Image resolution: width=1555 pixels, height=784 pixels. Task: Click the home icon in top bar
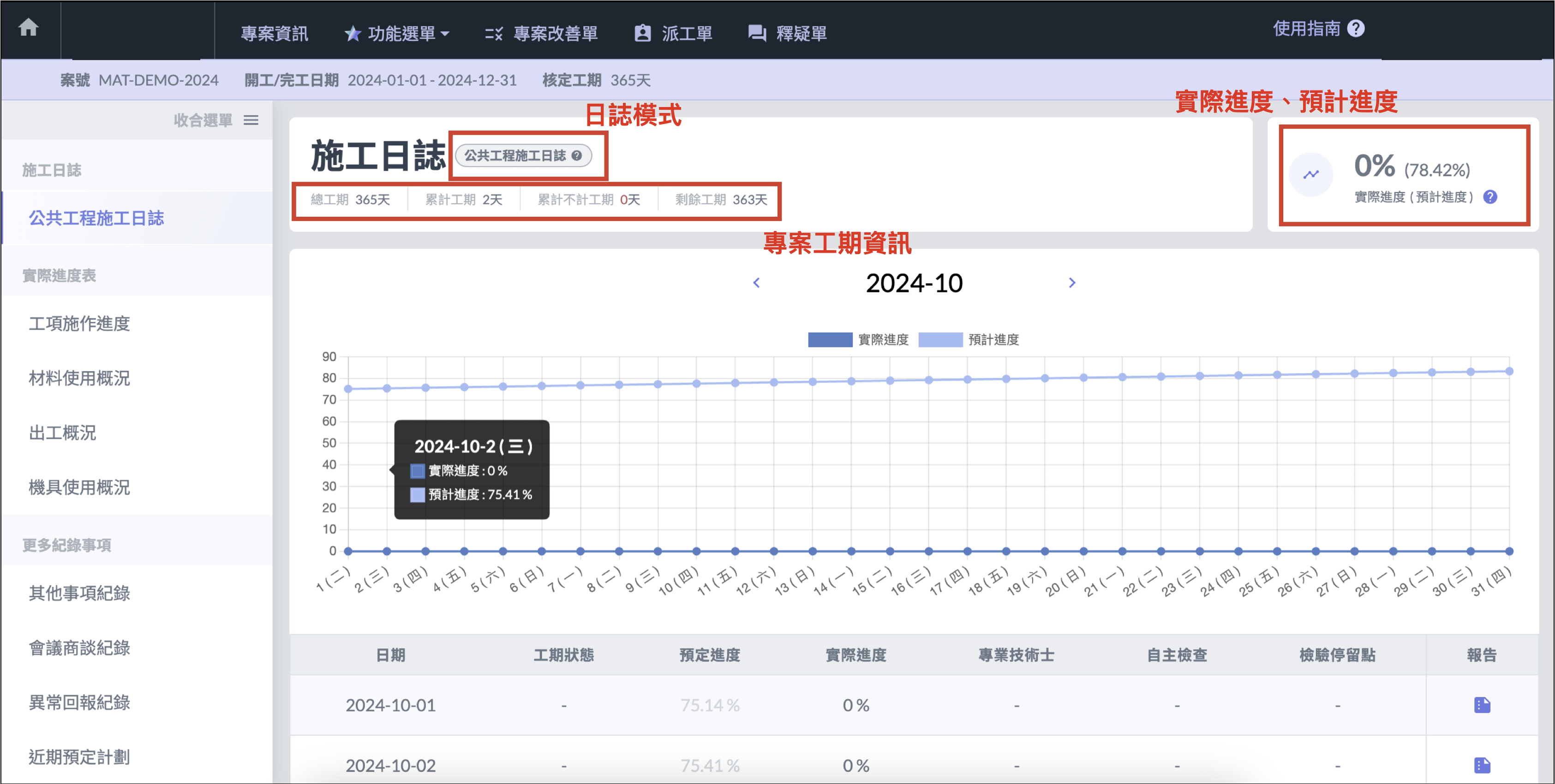(28, 27)
